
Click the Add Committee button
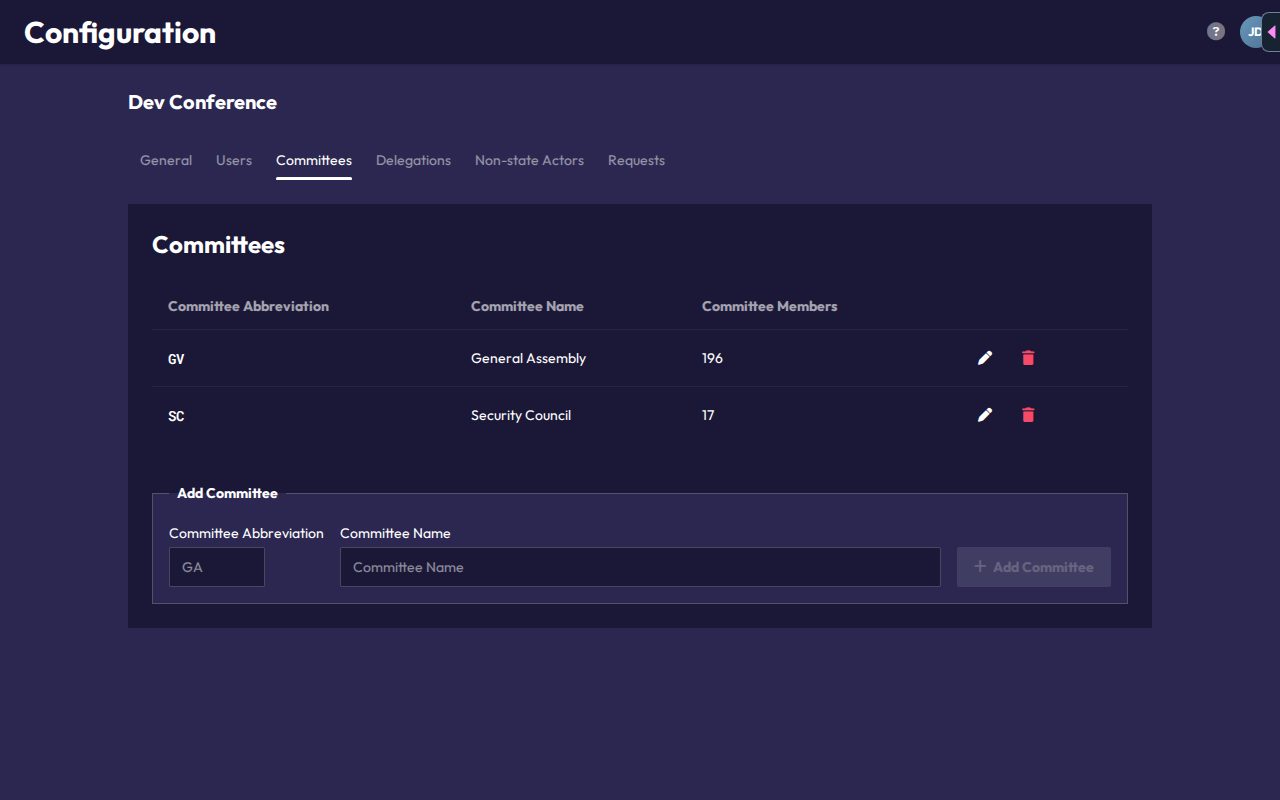[x=1034, y=567]
